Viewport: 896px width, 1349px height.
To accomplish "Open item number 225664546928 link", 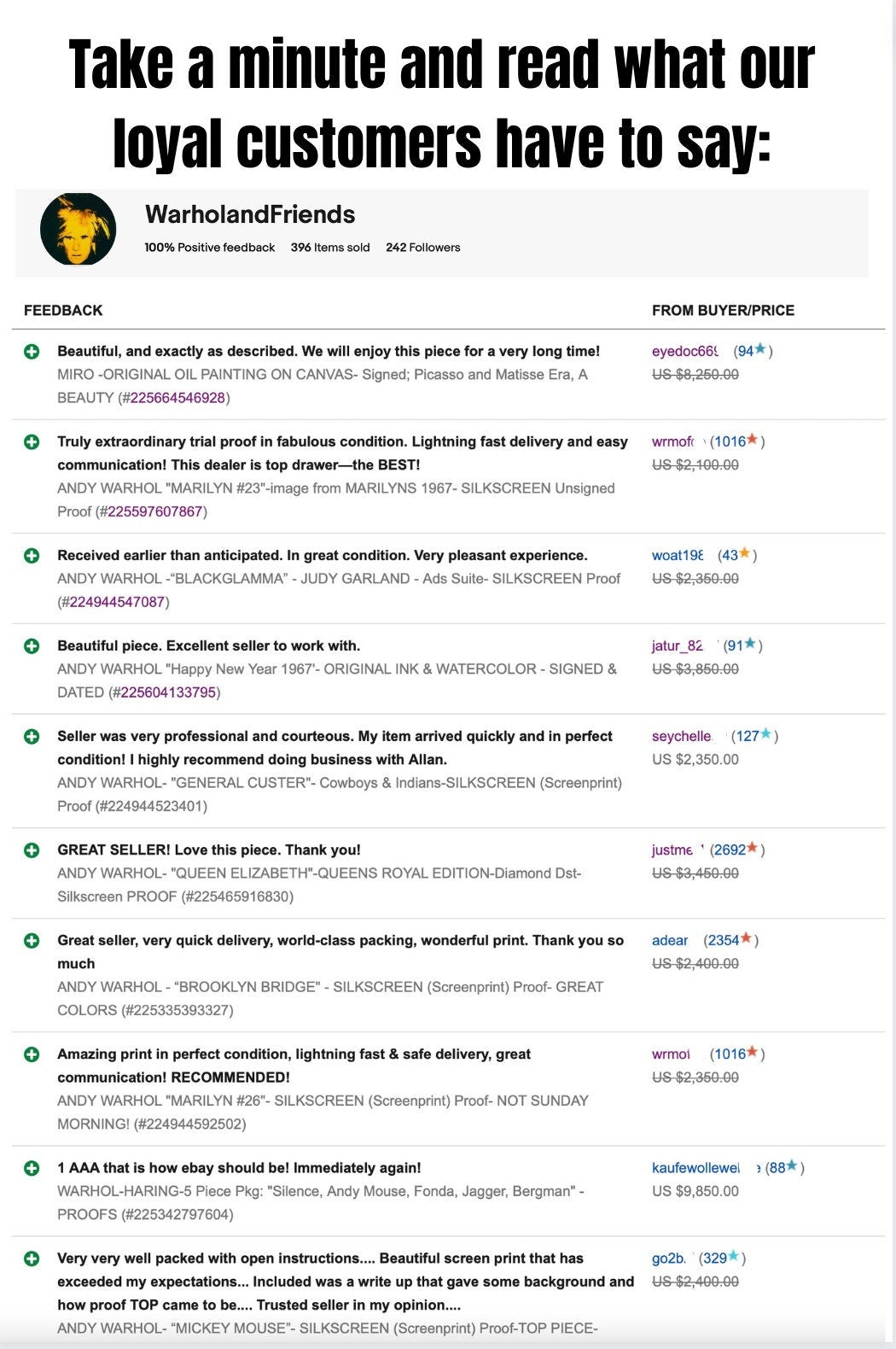I will [177, 398].
